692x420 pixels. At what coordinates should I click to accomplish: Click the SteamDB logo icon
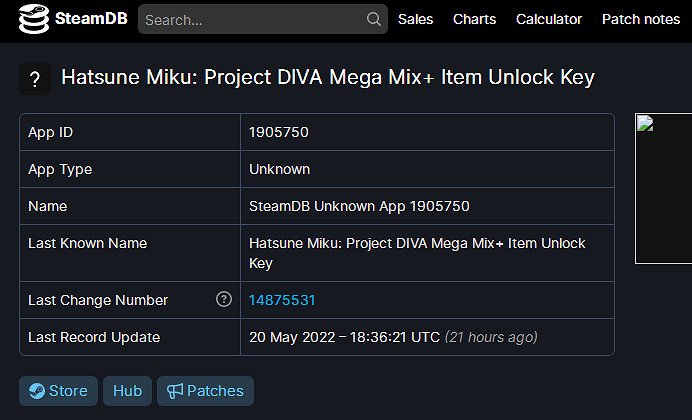pos(34,19)
